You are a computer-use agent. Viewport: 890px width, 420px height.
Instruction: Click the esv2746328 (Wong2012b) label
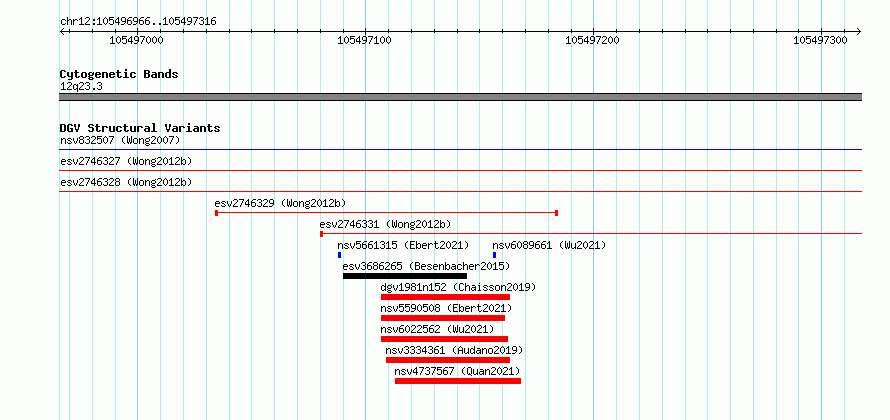126,182
